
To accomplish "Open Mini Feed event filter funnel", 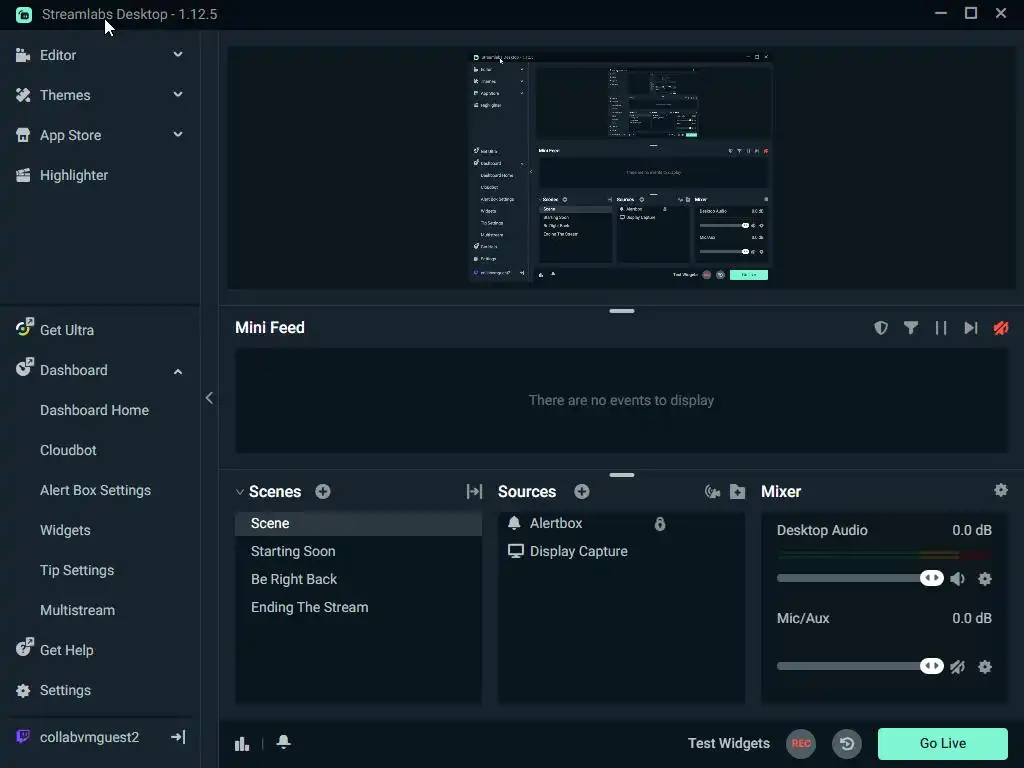I will point(911,328).
